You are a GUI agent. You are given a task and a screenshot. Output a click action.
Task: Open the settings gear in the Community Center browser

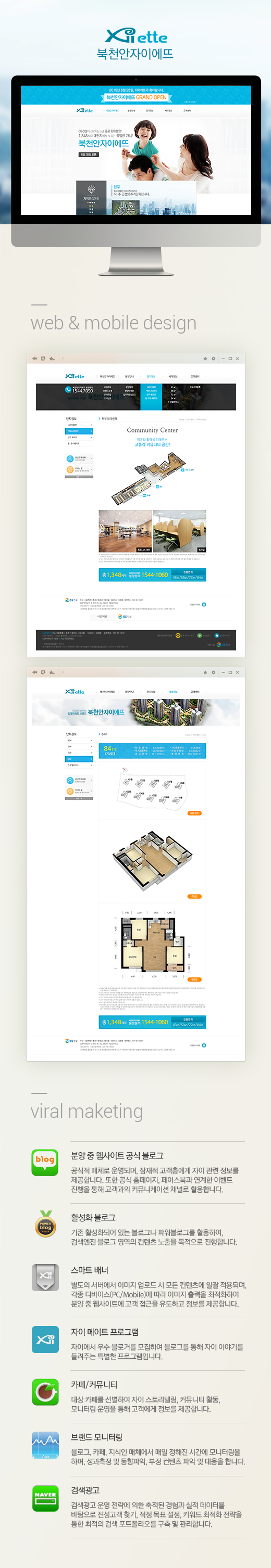coord(213,359)
